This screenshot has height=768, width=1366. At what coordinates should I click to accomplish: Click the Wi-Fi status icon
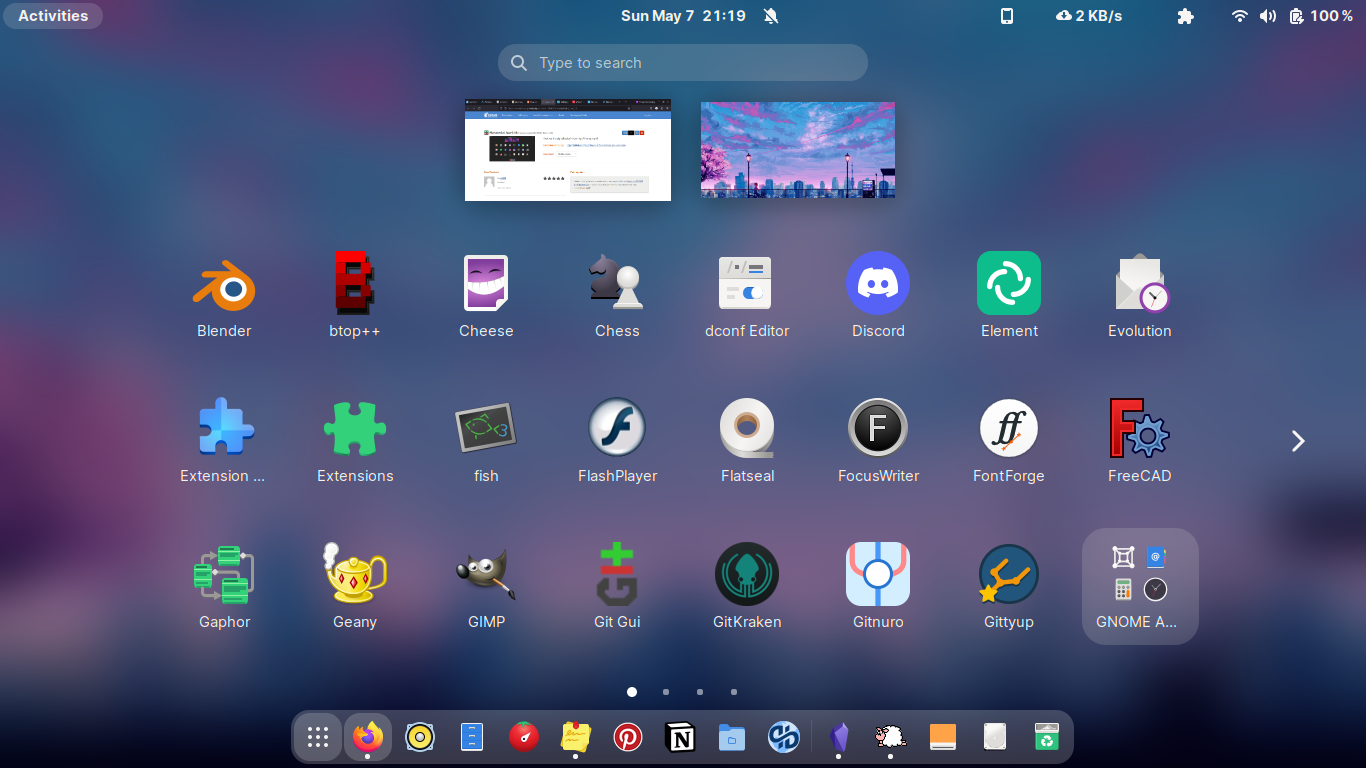1240,16
